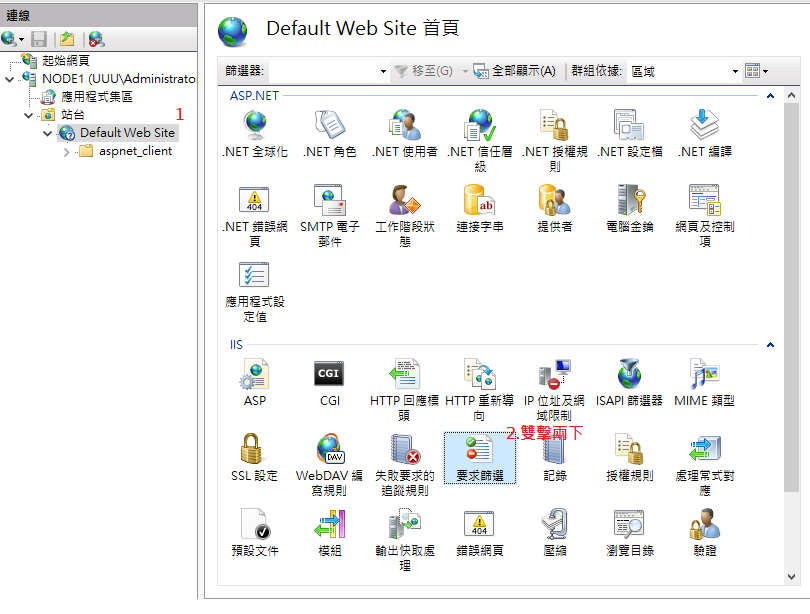
Task: Click the 全部顯示(A) button
Action: (515, 71)
